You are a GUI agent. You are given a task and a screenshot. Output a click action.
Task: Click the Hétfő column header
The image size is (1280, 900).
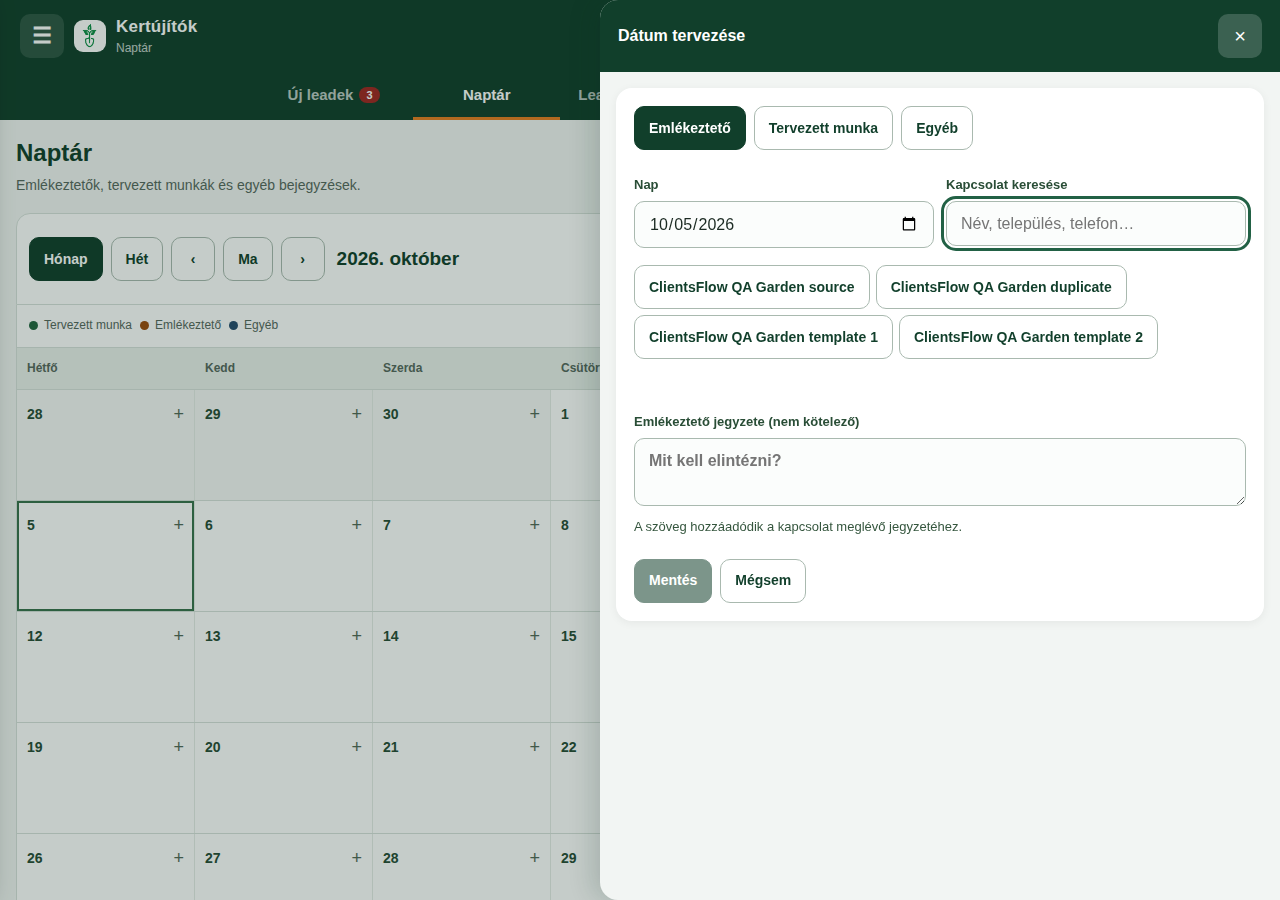(x=105, y=368)
